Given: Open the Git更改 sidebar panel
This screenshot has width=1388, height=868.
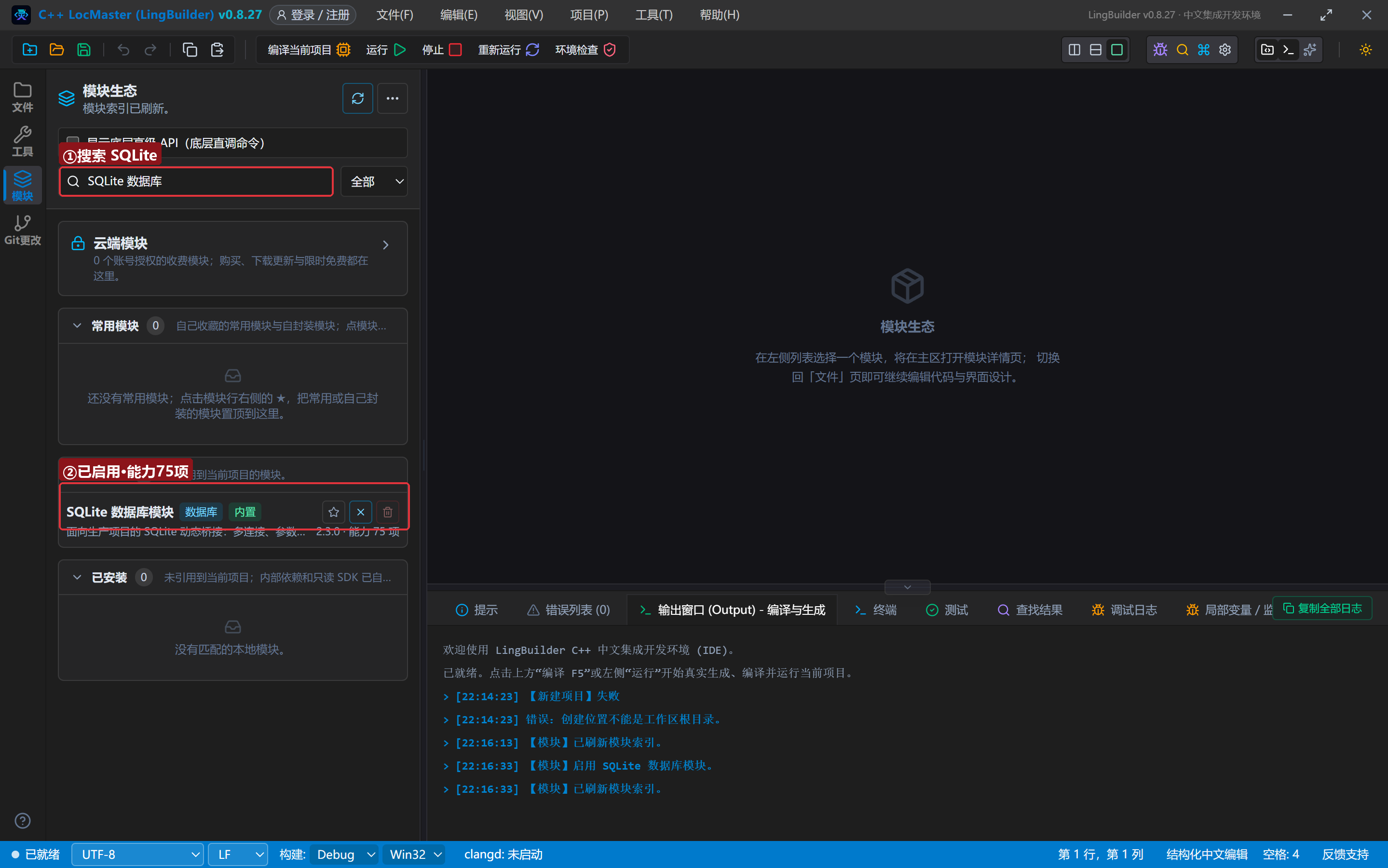Looking at the screenshot, I should click(22, 230).
